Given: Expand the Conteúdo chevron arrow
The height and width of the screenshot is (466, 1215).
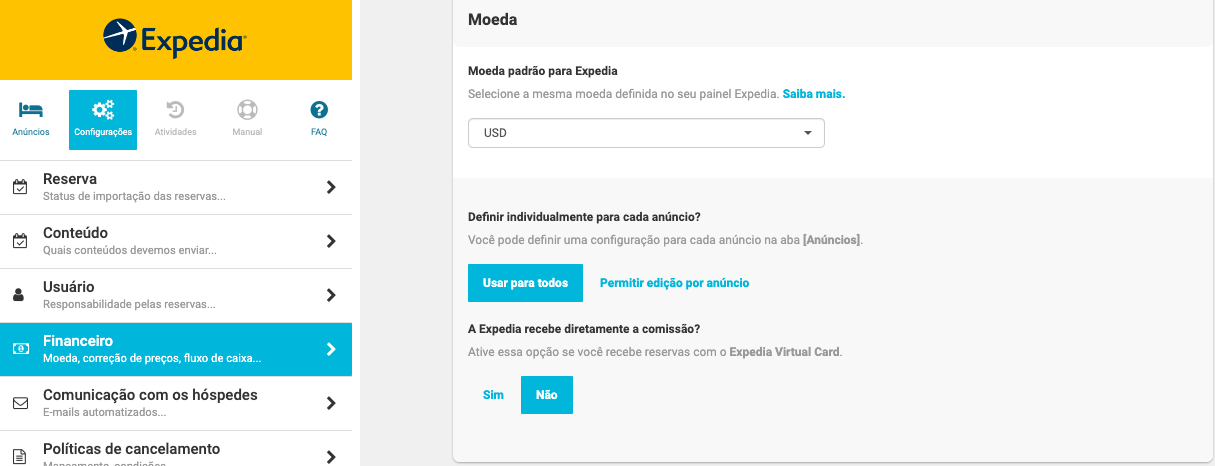Looking at the screenshot, I should coord(331,241).
